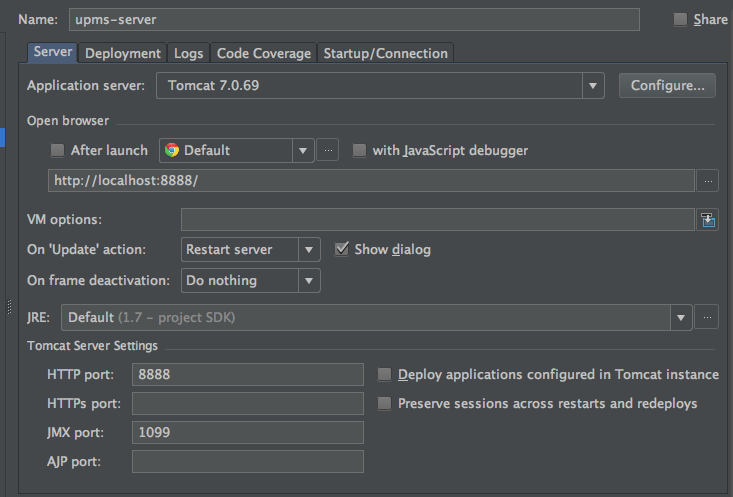Enable with JavaScript debugger checkbox
Image resolution: width=733 pixels, height=497 pixels.
(x=359, y=150)
